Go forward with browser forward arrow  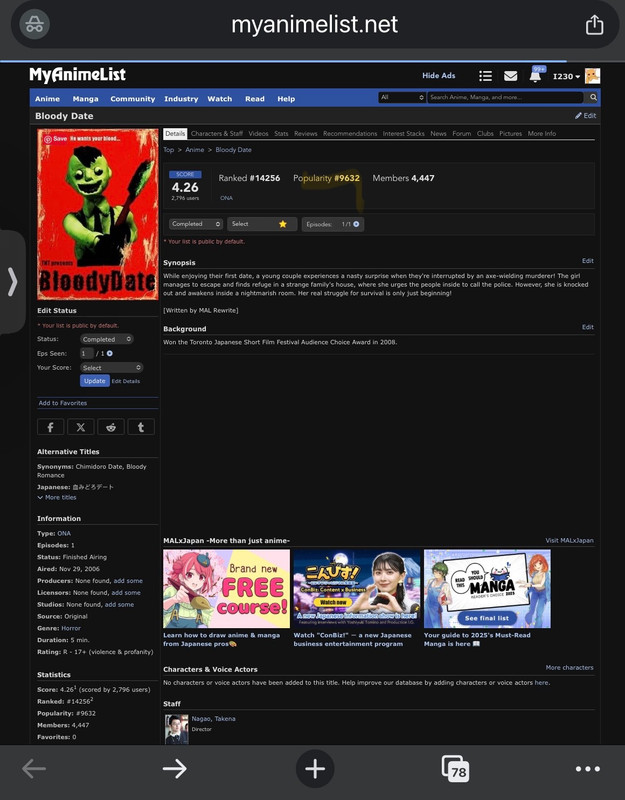pos(174,768)
